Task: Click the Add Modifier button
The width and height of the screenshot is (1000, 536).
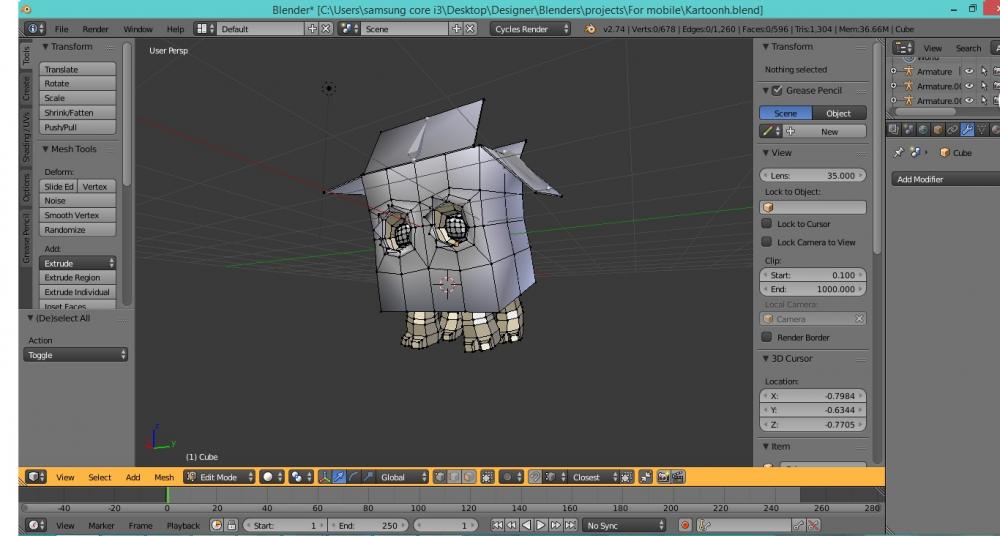Action: 940,179
